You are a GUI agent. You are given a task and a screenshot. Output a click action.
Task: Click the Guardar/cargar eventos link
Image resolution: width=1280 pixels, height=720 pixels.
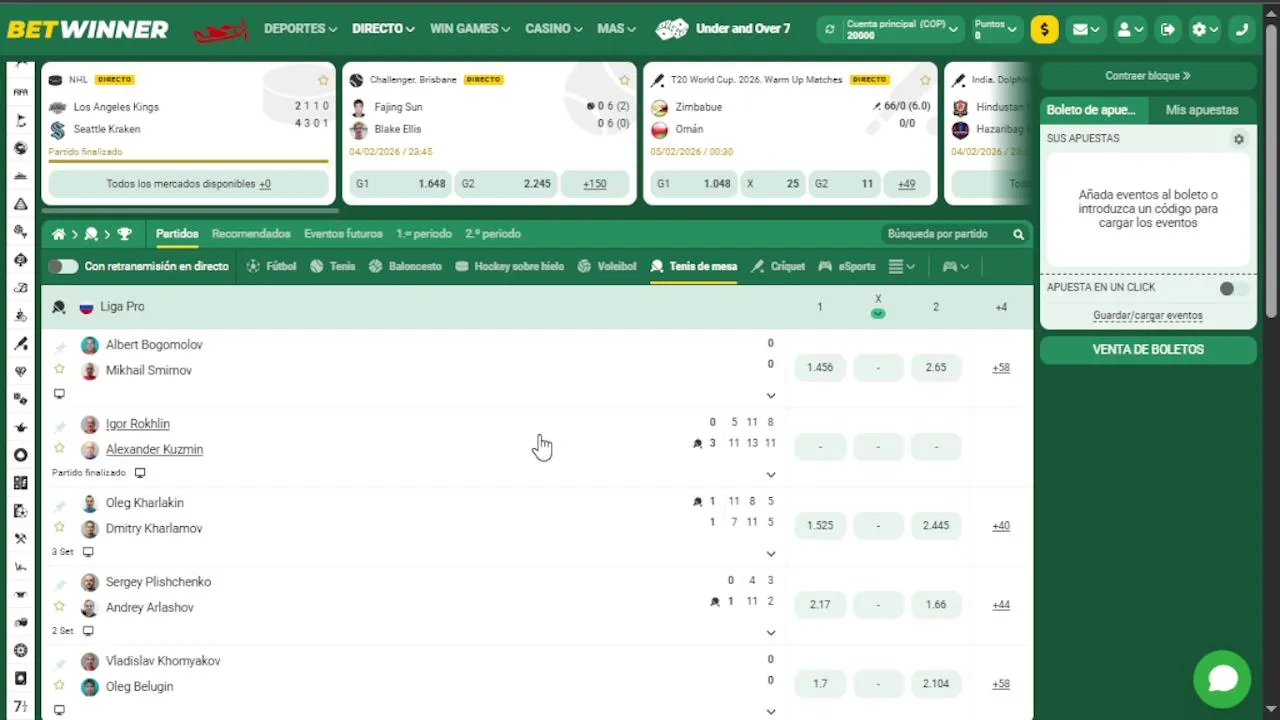1148,316
